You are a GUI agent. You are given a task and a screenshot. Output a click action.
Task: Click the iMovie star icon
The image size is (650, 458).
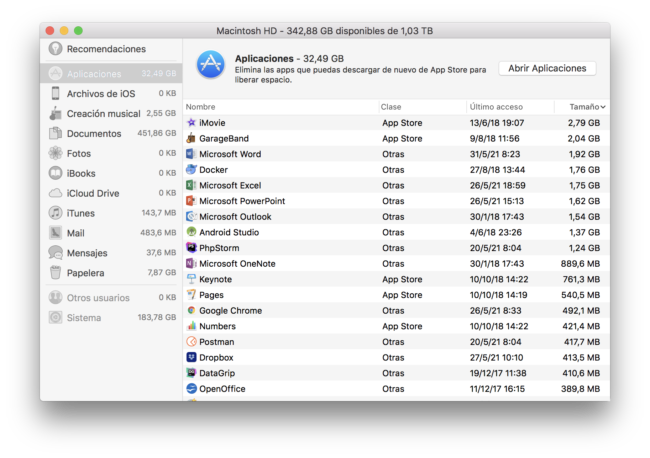click(191, 123)
